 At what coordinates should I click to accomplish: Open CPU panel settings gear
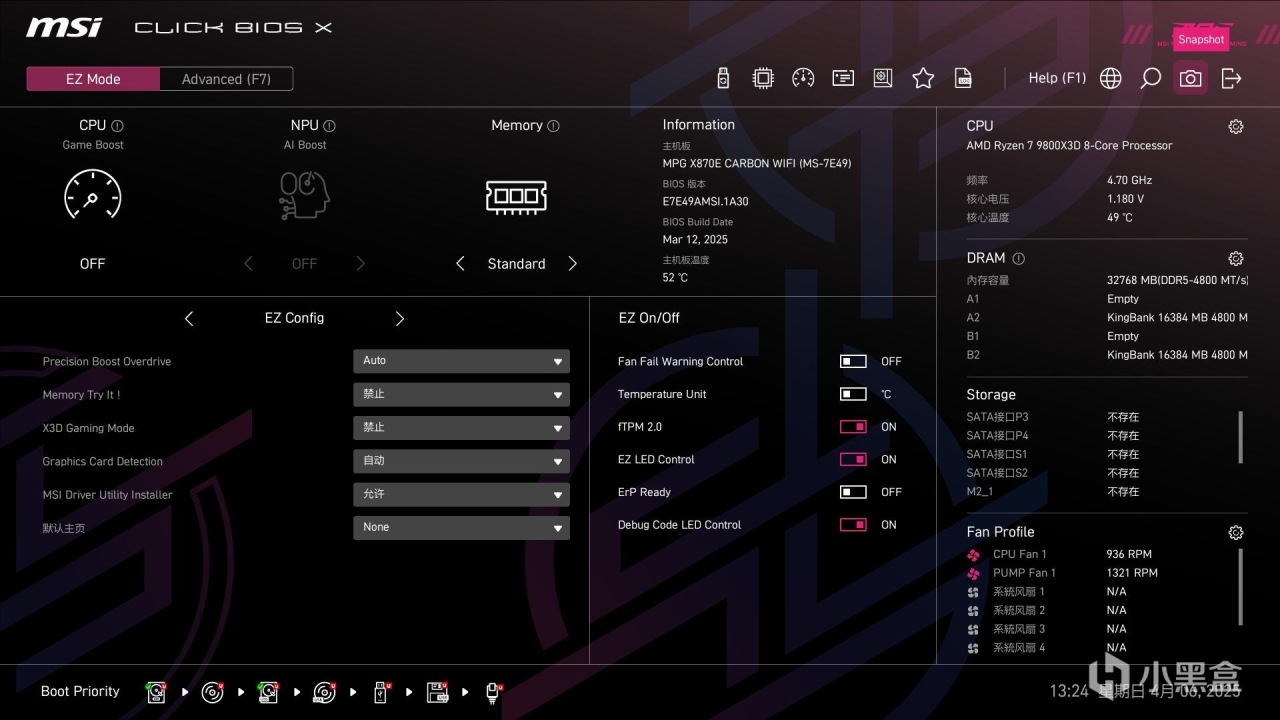tap(1236, 126)
